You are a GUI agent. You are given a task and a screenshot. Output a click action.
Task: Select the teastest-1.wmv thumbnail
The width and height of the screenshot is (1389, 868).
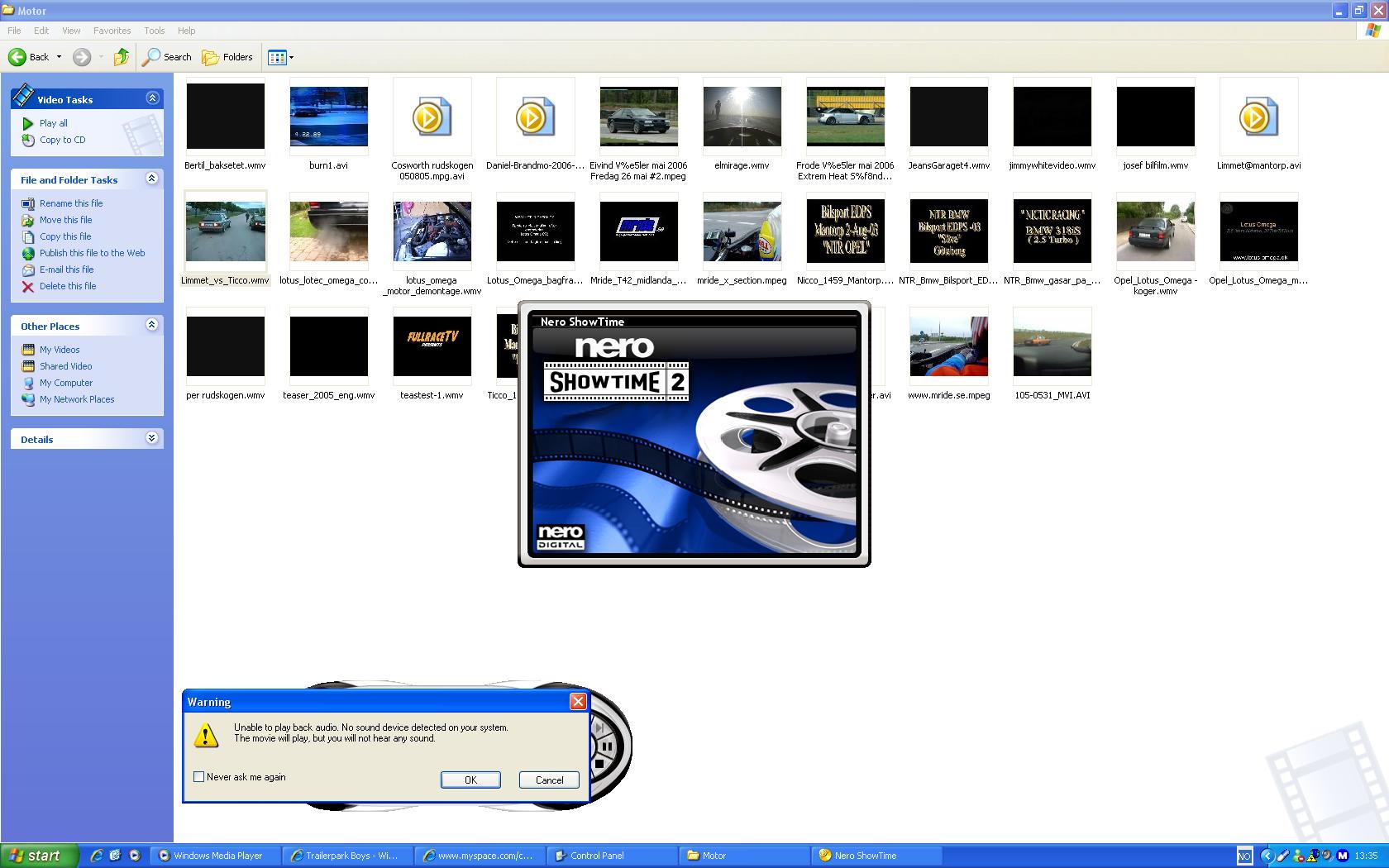[x=432, y=346]
